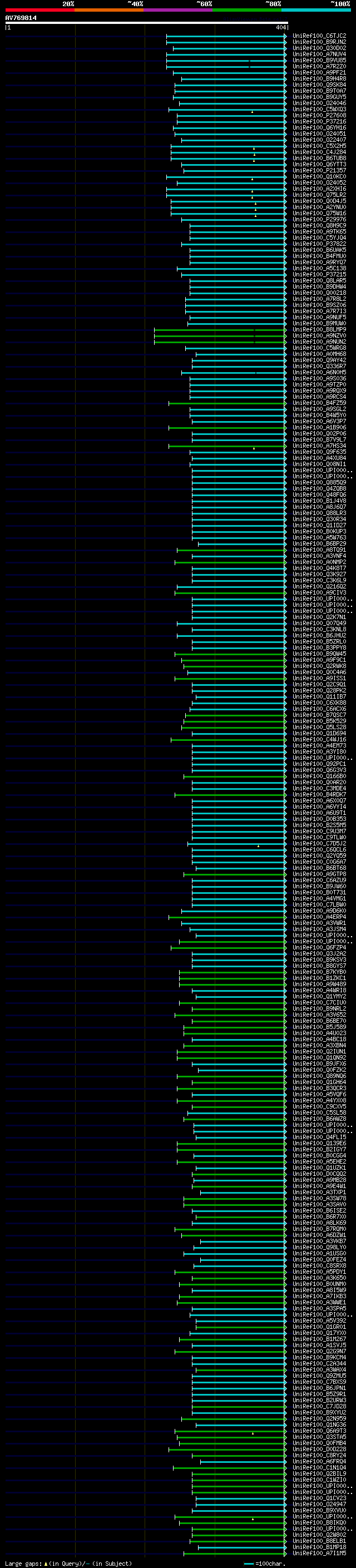
Task: Select the UniRef100_Q8LAR5 label
Action: point(319,280)
